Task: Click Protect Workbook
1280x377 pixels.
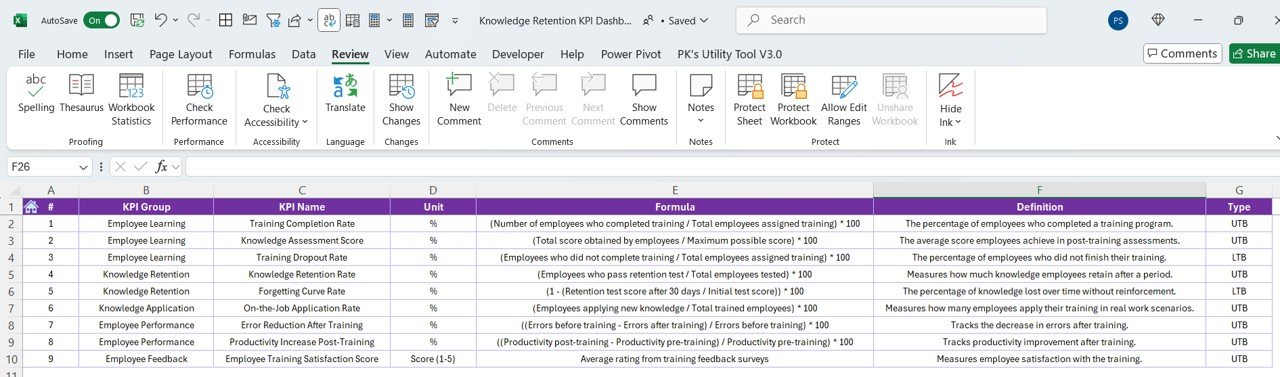Action: 793,100
